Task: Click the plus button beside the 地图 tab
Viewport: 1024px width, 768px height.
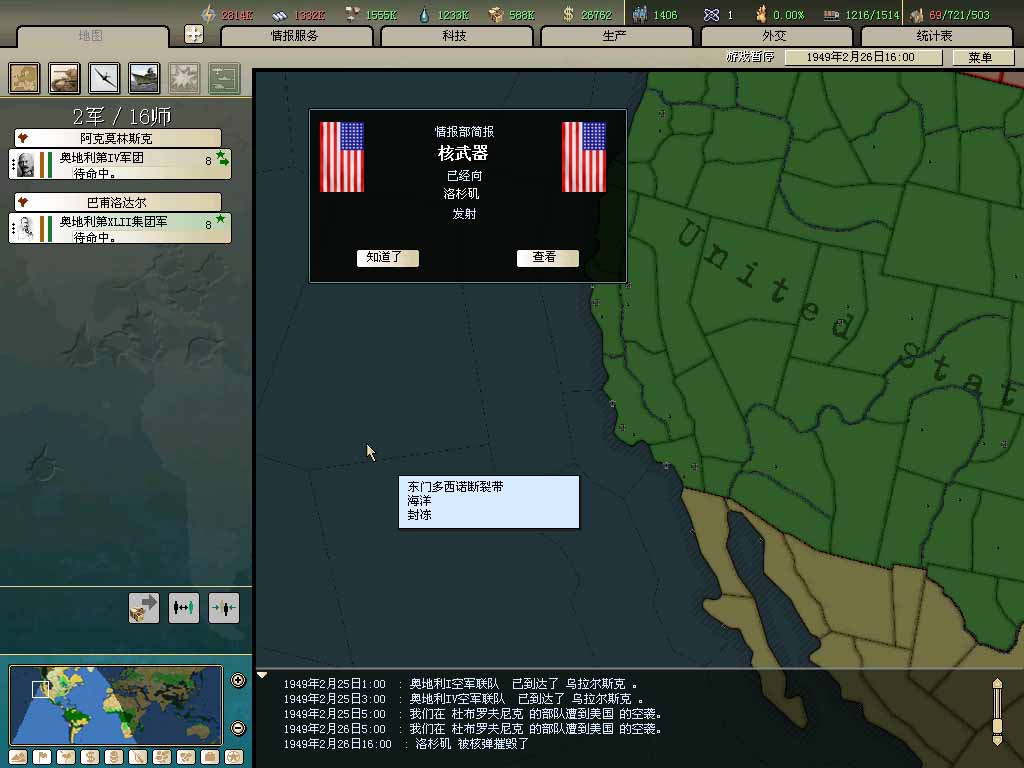Action: [x=194, y=34]
